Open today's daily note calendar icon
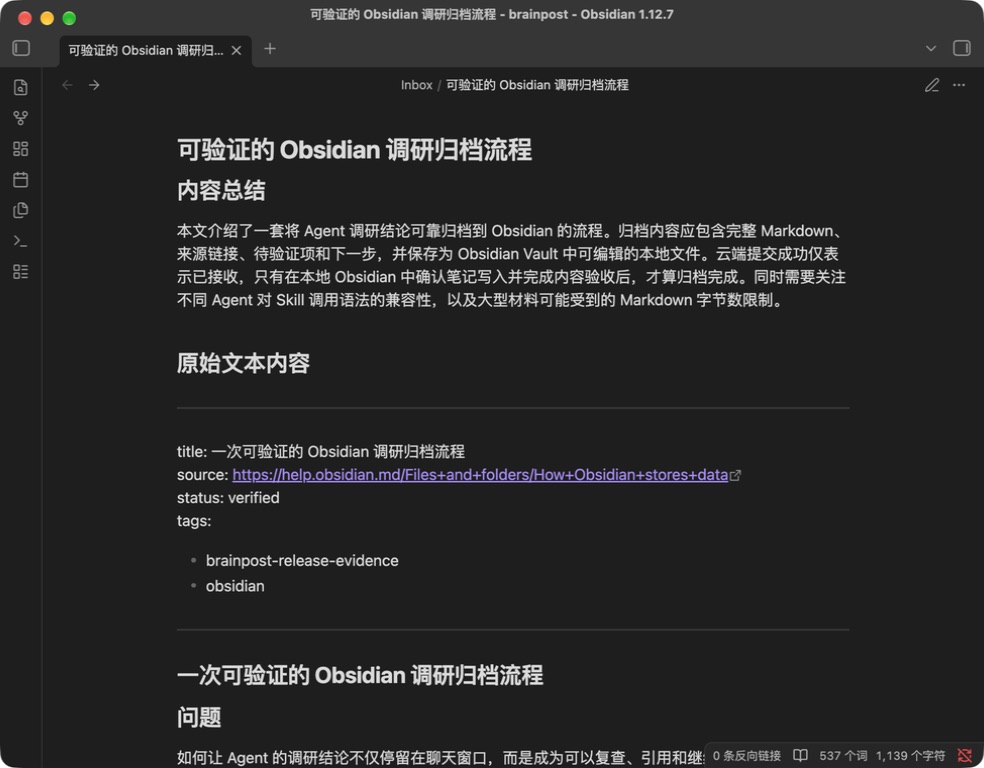Screen dimensions: 984x768 point(21,179)
